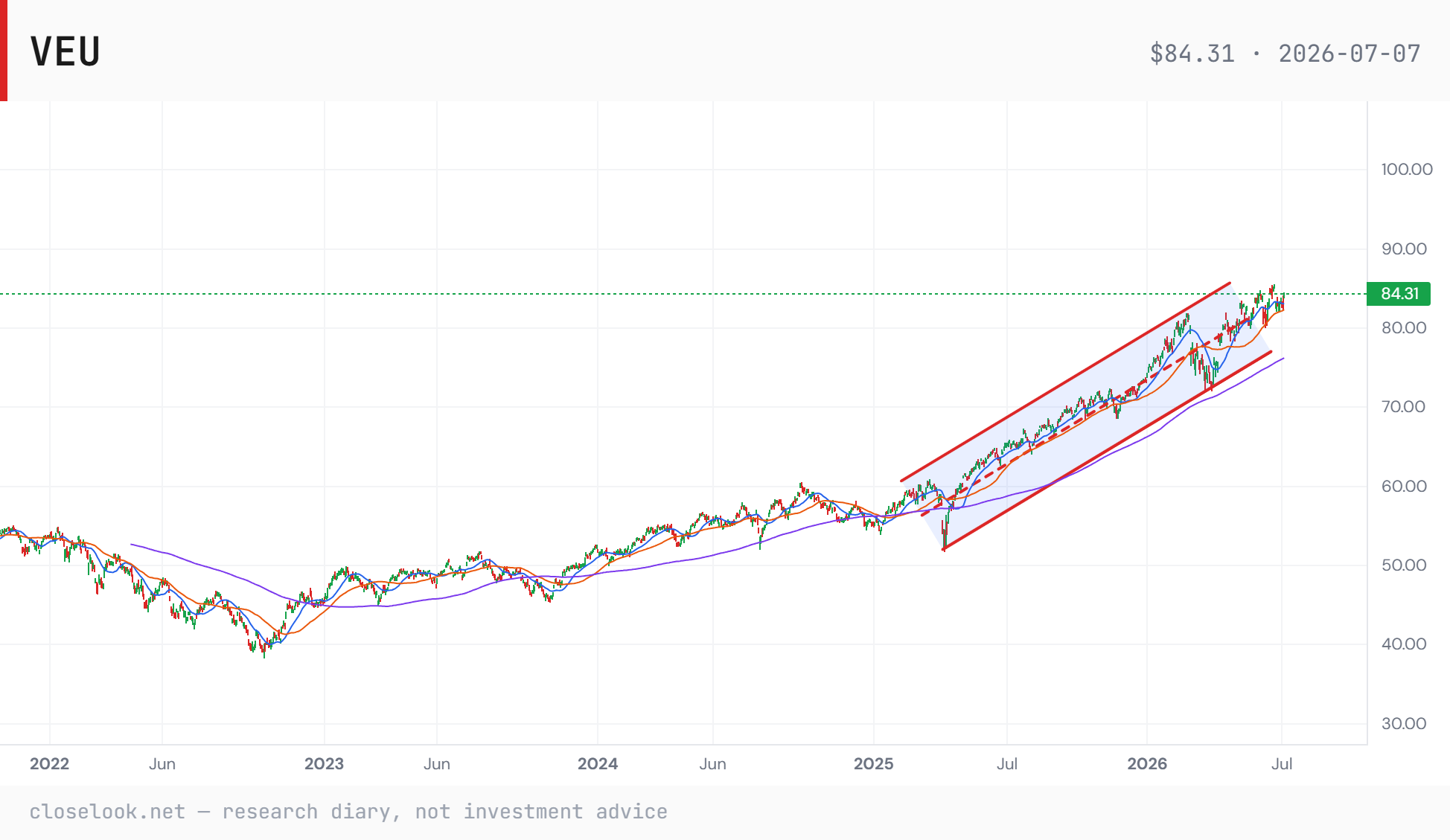Click the 90.00 price axis label
The height and width of the screenshot is (840, 1450).
[1404, 249]
